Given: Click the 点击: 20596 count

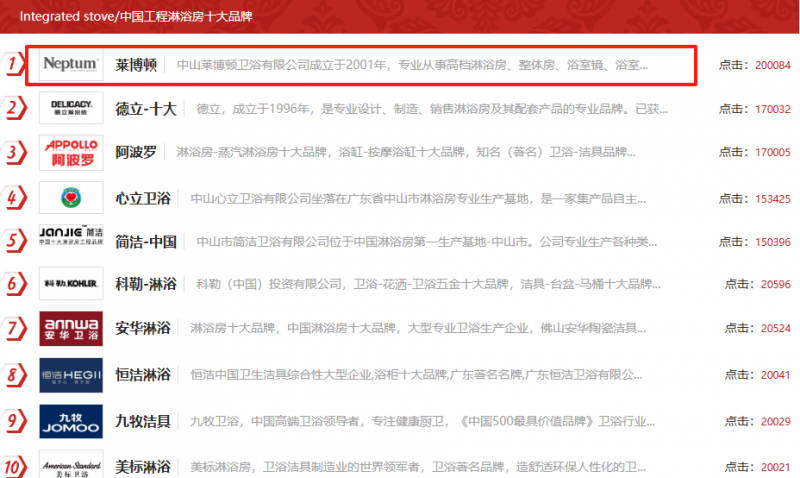Looking at the screenshot, I should click(x=758, y=284).
